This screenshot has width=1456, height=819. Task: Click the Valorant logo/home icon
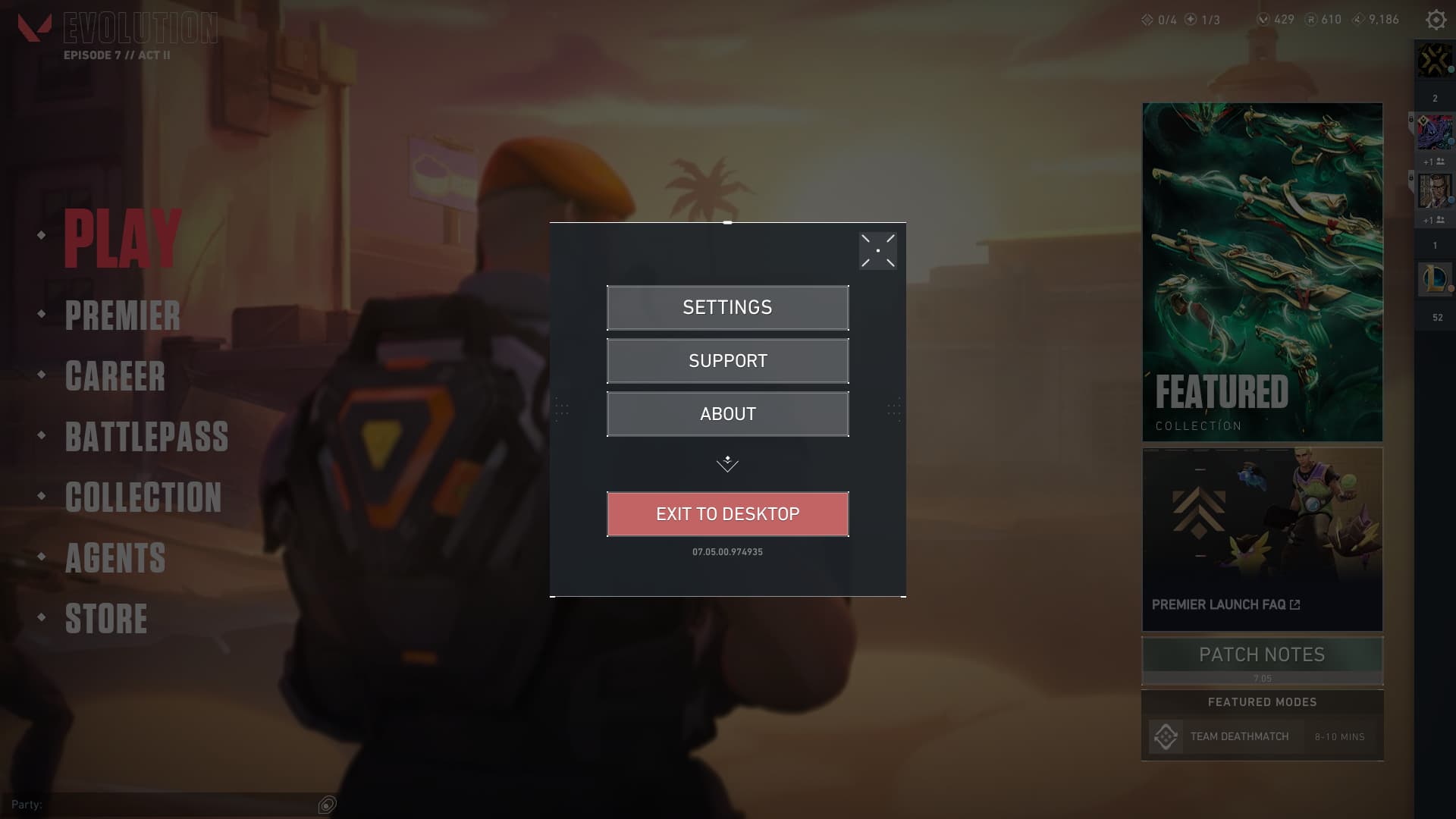[x=35, y=27]
